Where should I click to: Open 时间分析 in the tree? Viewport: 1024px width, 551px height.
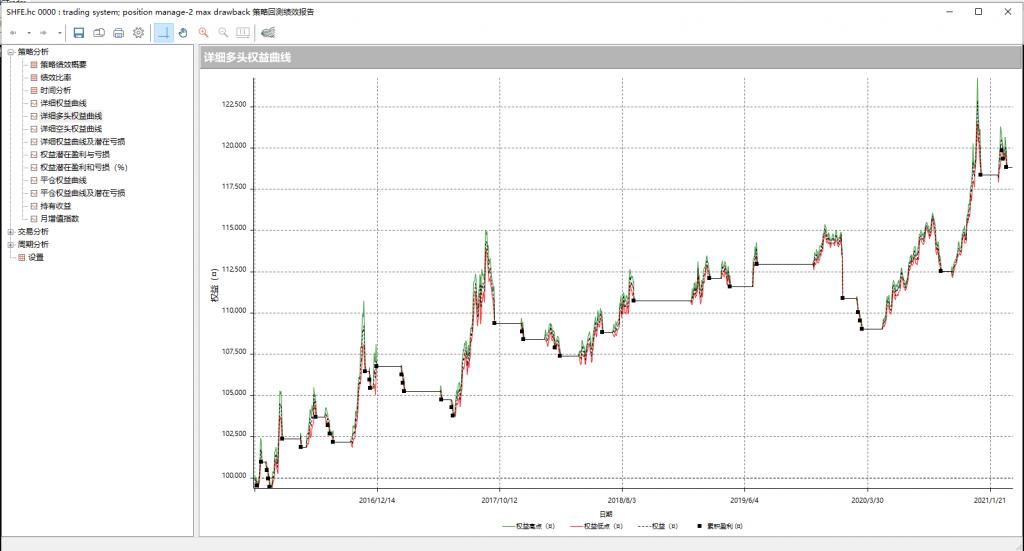(x=56, y=90)
